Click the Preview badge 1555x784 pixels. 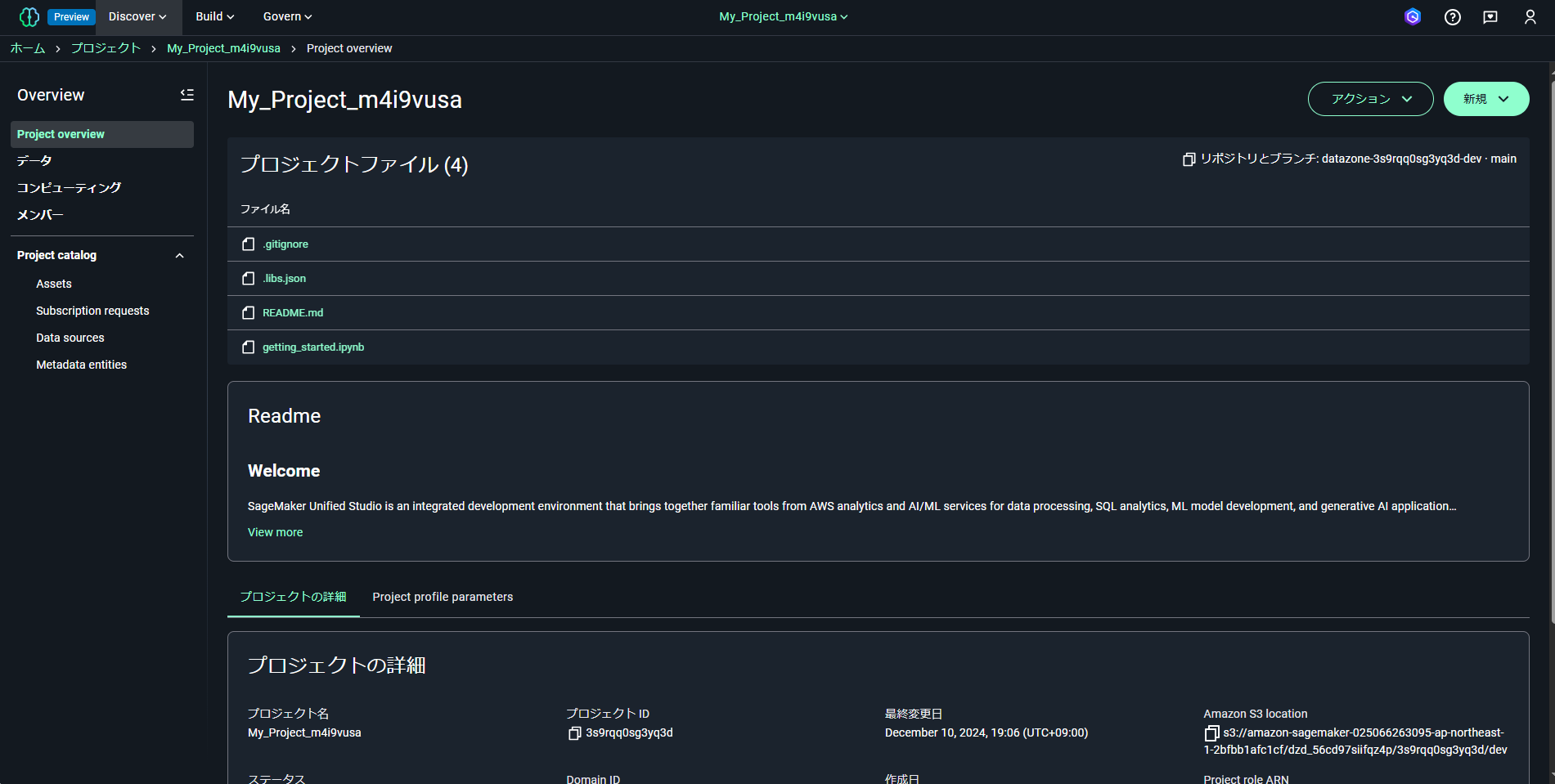click(x=71, y=17)
